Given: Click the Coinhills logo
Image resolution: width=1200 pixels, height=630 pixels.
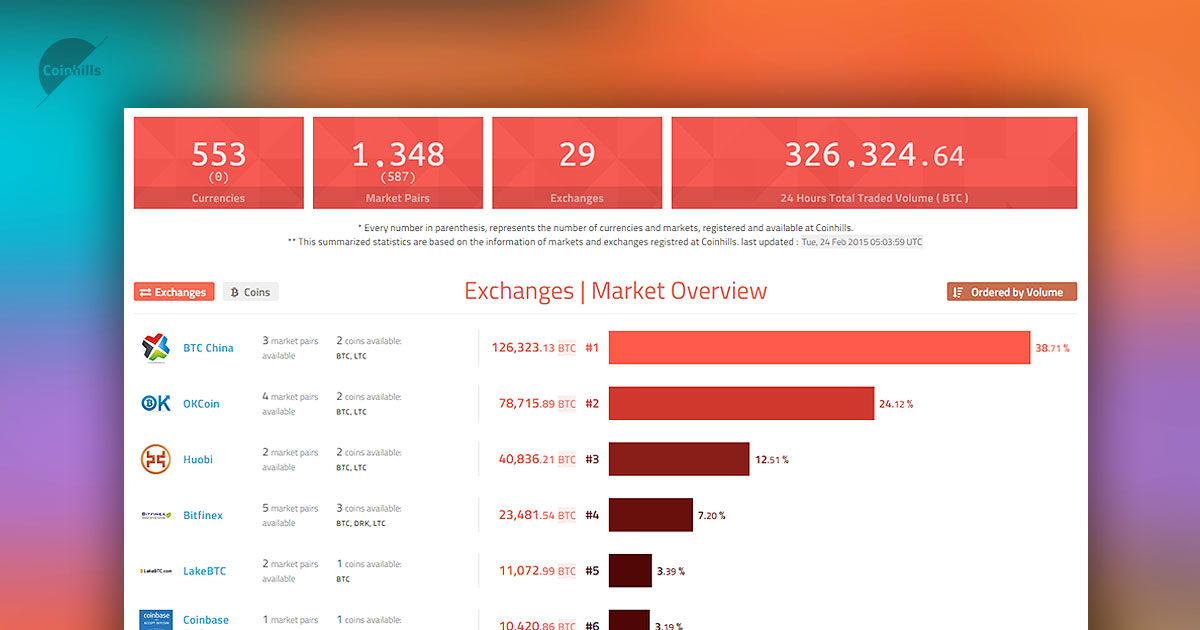Looking at the screenshot, I should click(72, 71).
